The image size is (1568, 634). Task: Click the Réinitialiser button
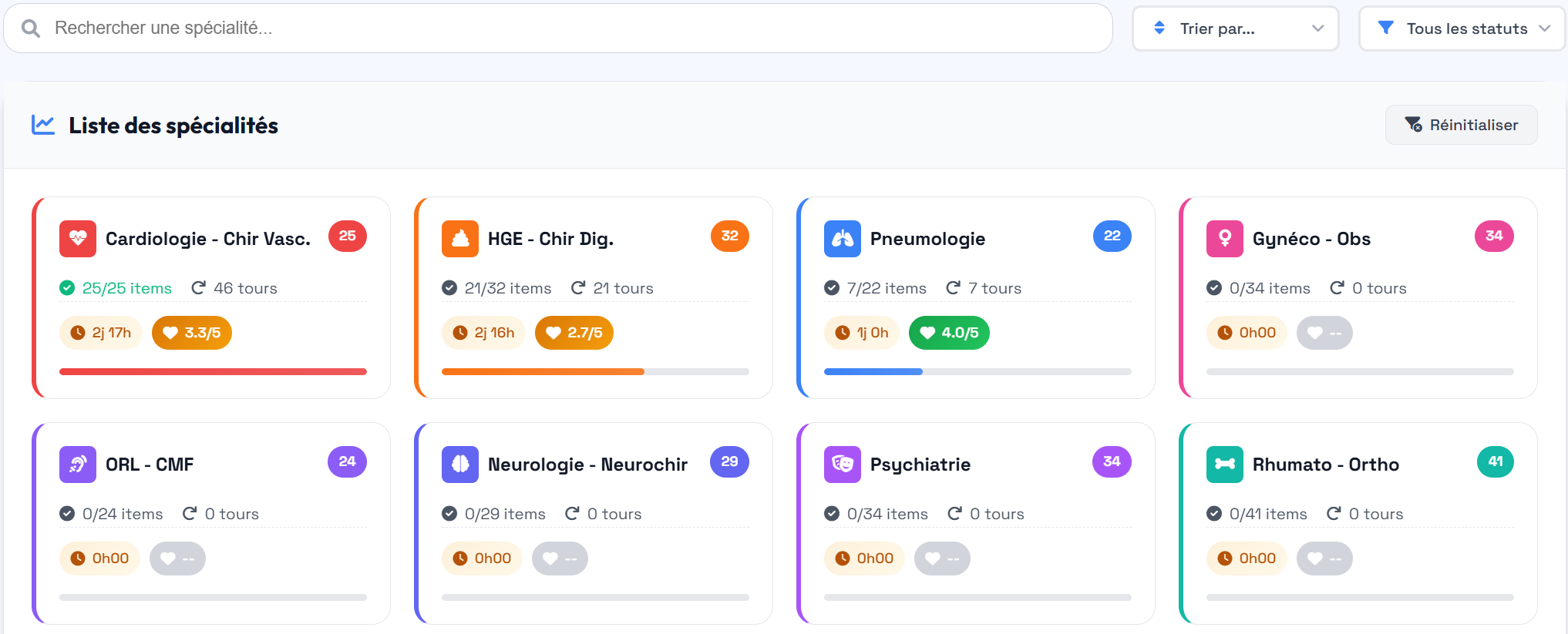tap(1461, 125)
